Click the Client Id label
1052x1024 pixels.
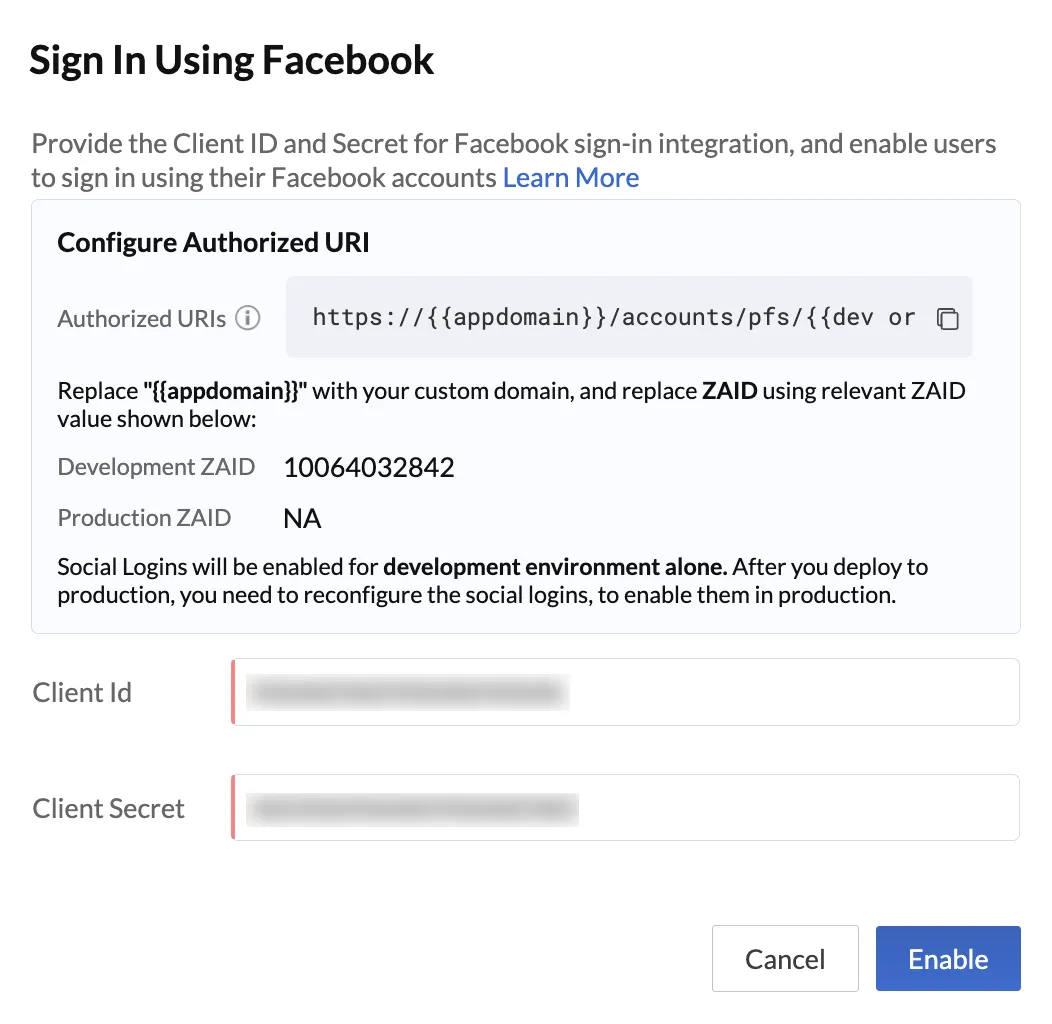coord(82,692)
